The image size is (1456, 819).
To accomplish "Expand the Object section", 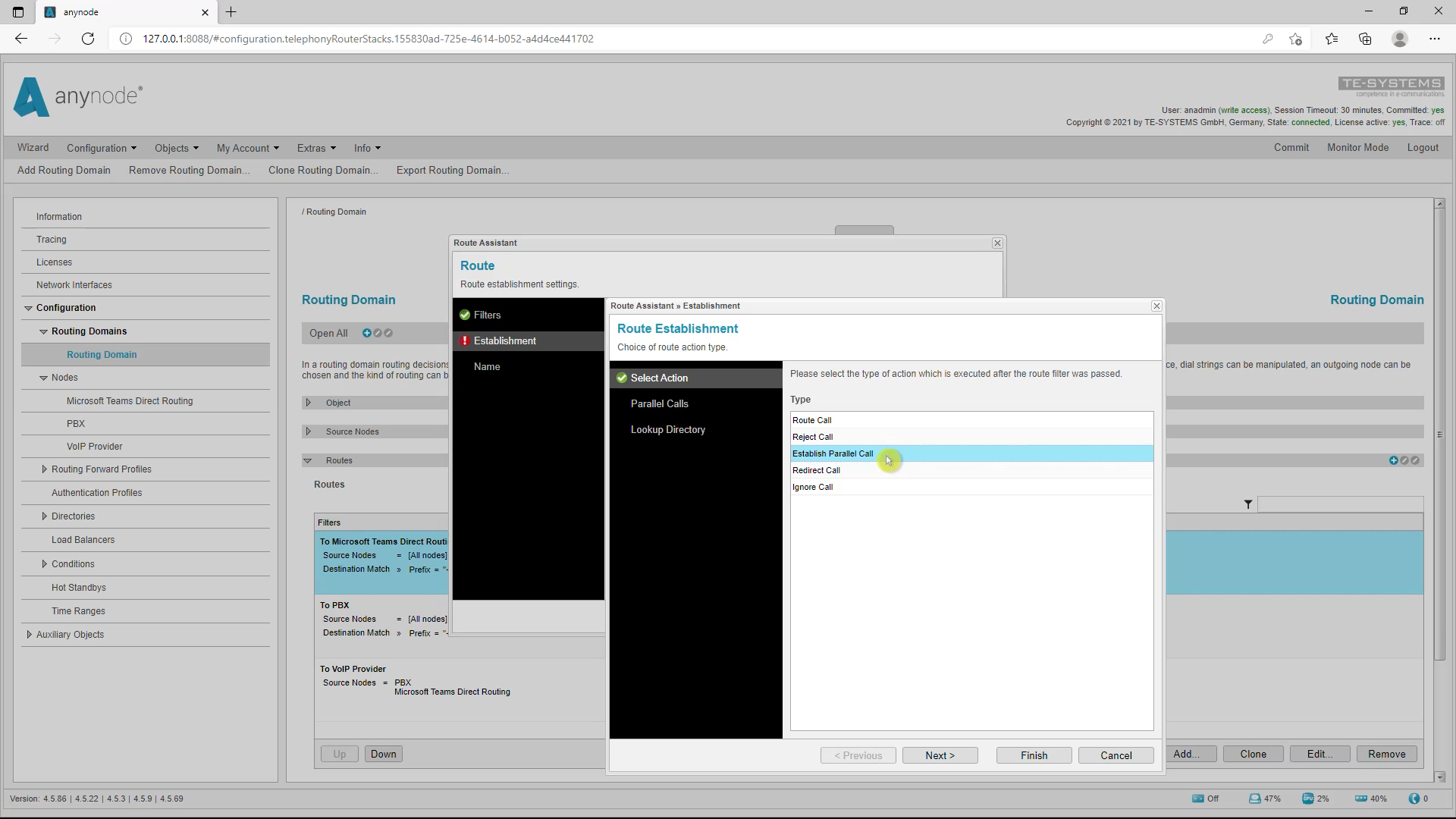I will 309,403.
